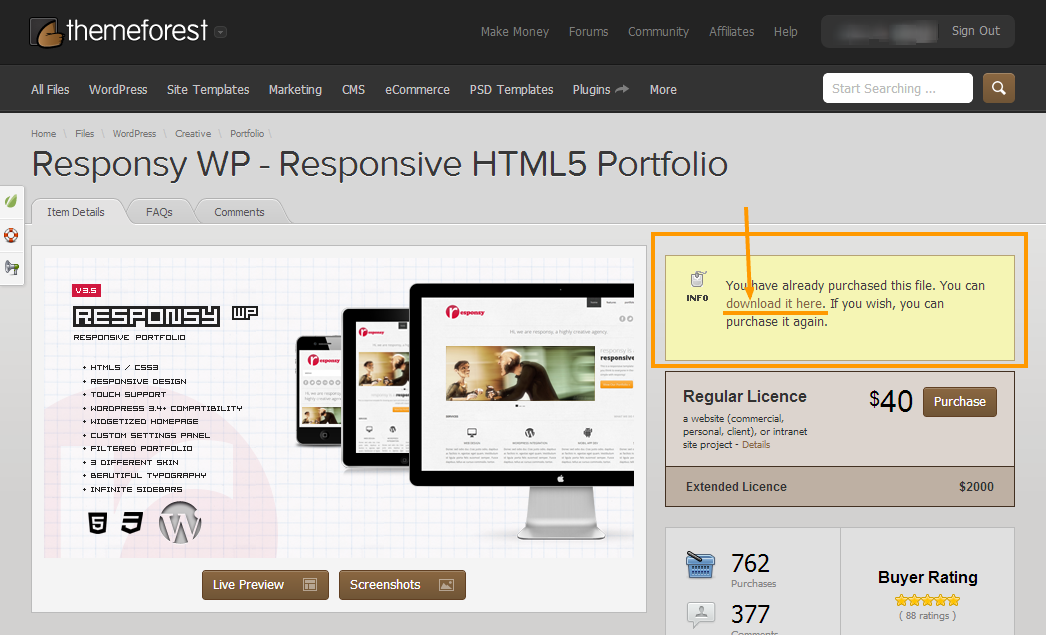Expand the Extended Licence row

[839, 487]
